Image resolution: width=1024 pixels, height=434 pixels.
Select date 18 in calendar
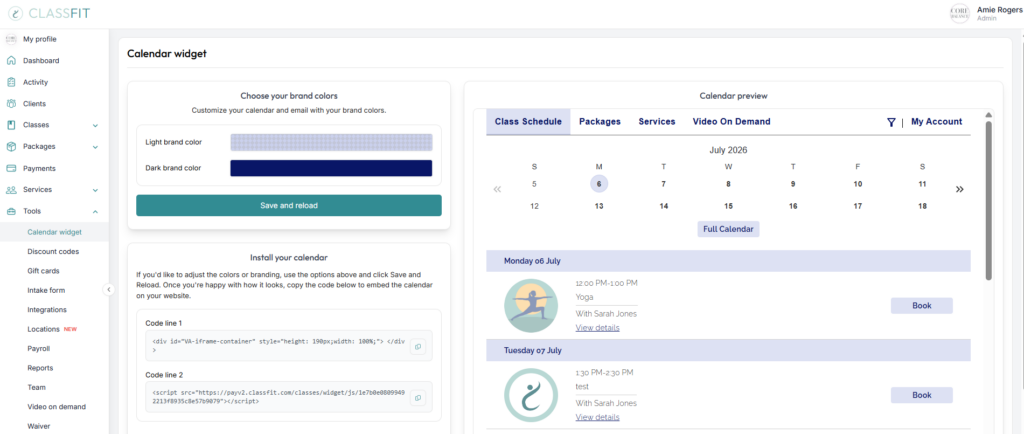coord(922,206)
